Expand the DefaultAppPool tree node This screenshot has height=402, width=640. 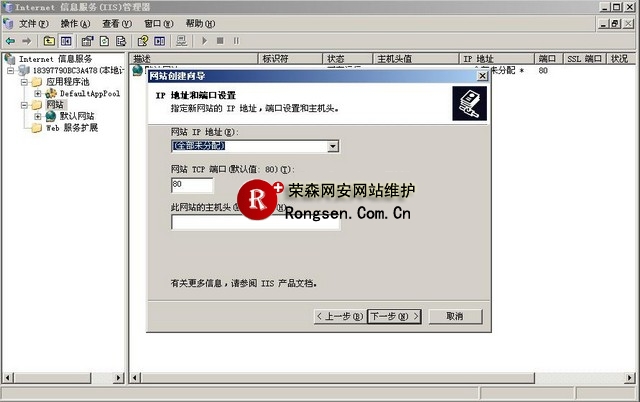[x=37, y=93]
